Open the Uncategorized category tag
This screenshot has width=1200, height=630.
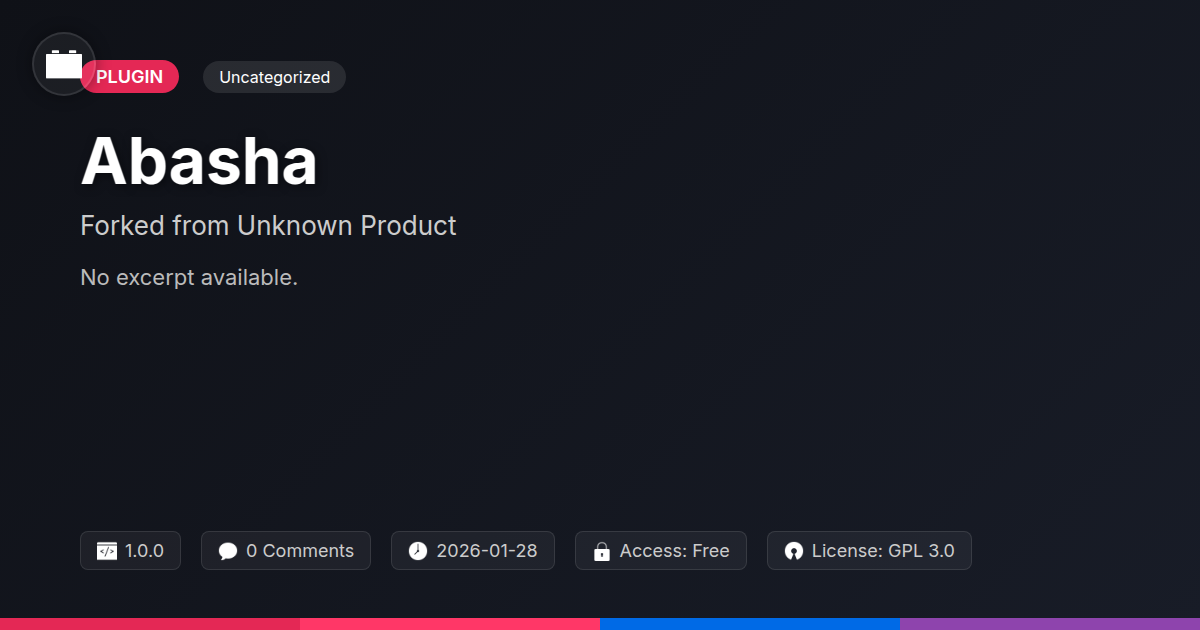pos(274,77)
